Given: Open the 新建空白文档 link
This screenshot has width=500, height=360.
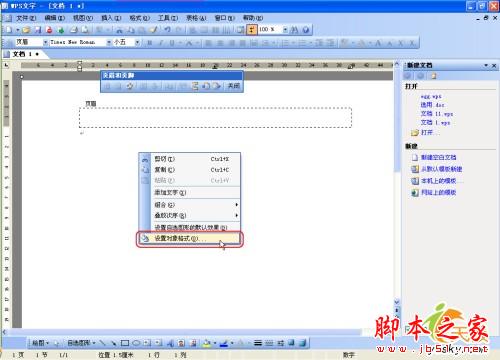Looking at the screenshot, I should coord(439,157).
